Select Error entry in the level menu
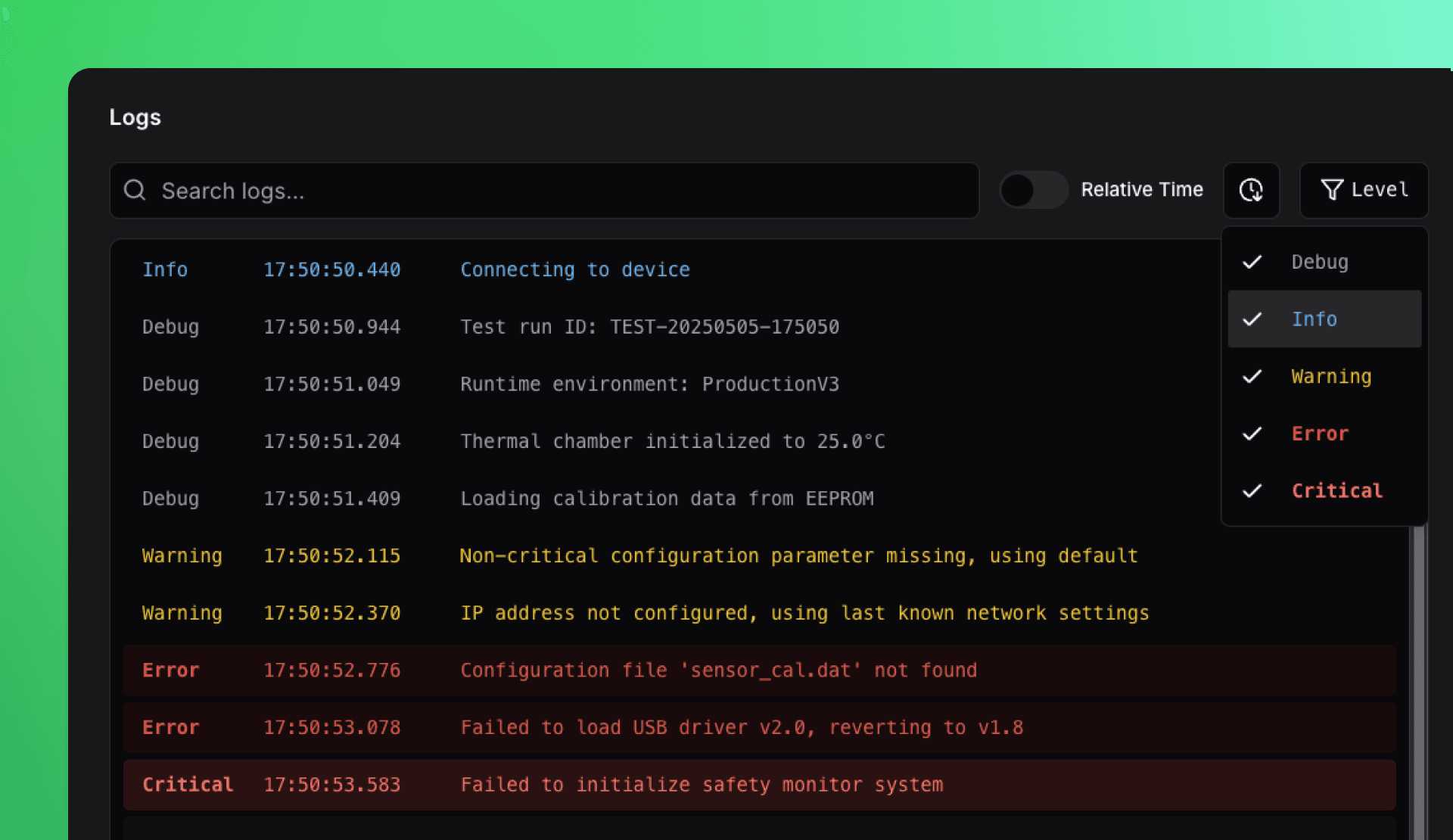The height and width of the screenshot is (840, 1453). click(1320, 434)
